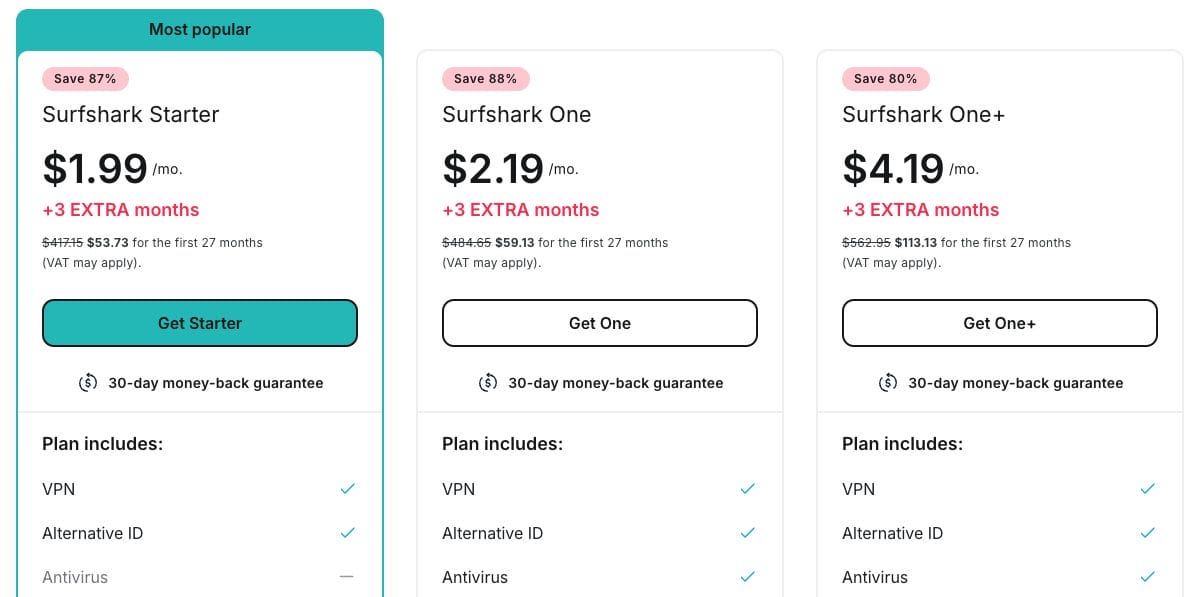1200x597 pixels.
Task: Open the Surfshark One+ plan card header
Action: point(923,114)
